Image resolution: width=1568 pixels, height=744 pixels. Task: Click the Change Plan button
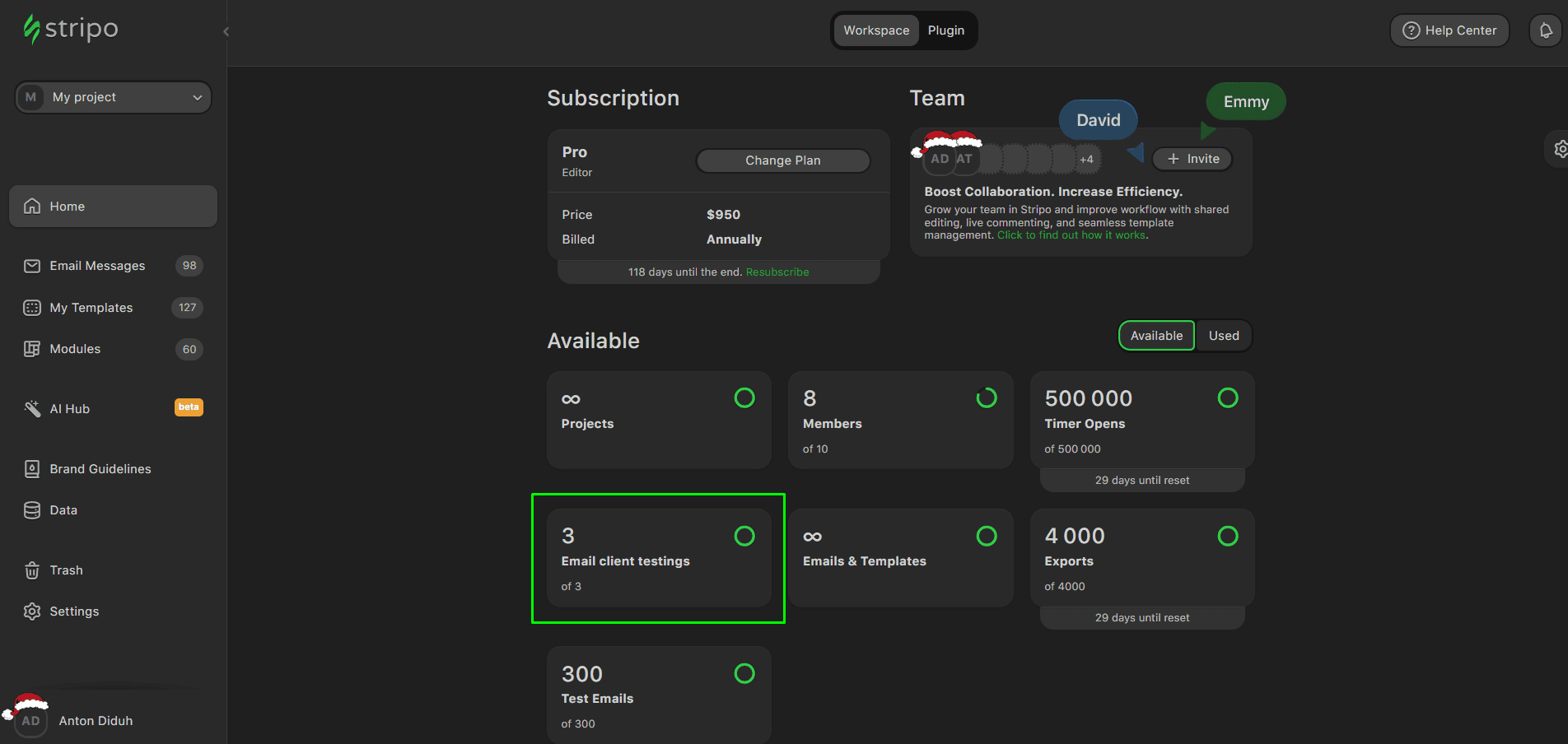click(x=782, y=160)
